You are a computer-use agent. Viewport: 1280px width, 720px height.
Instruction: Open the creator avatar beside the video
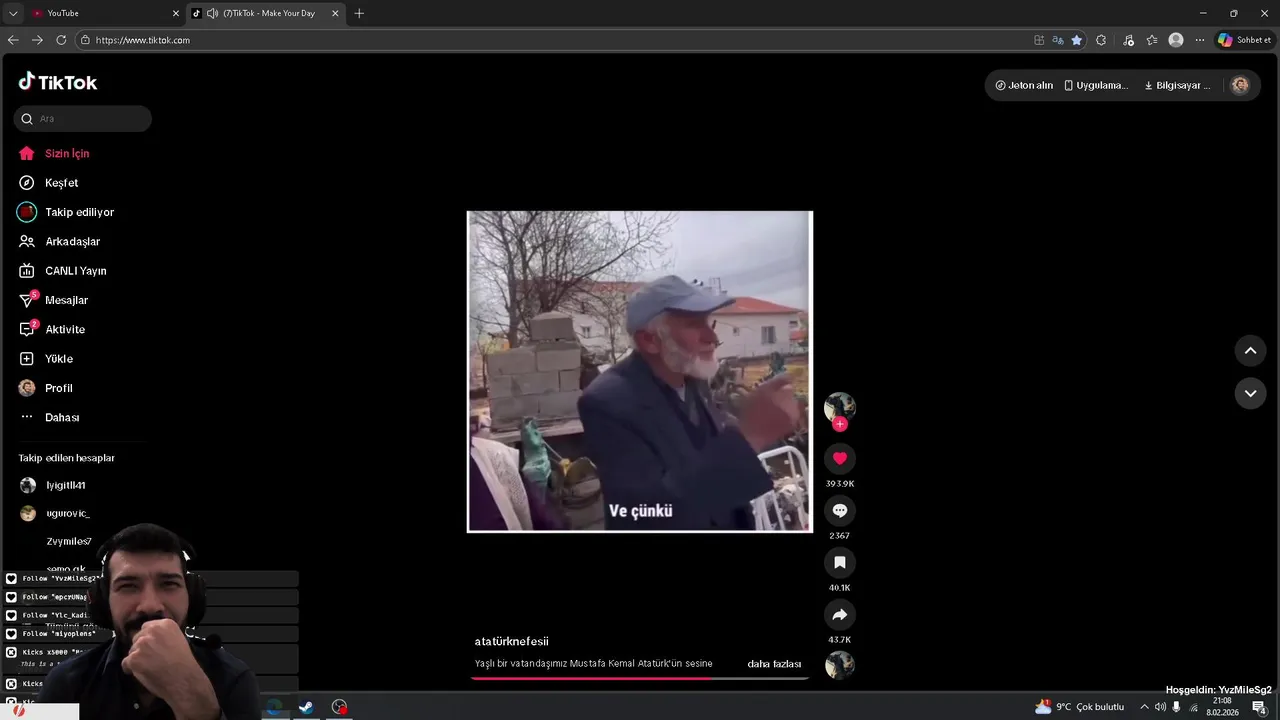pyautogui.click(x=840, y=406)
